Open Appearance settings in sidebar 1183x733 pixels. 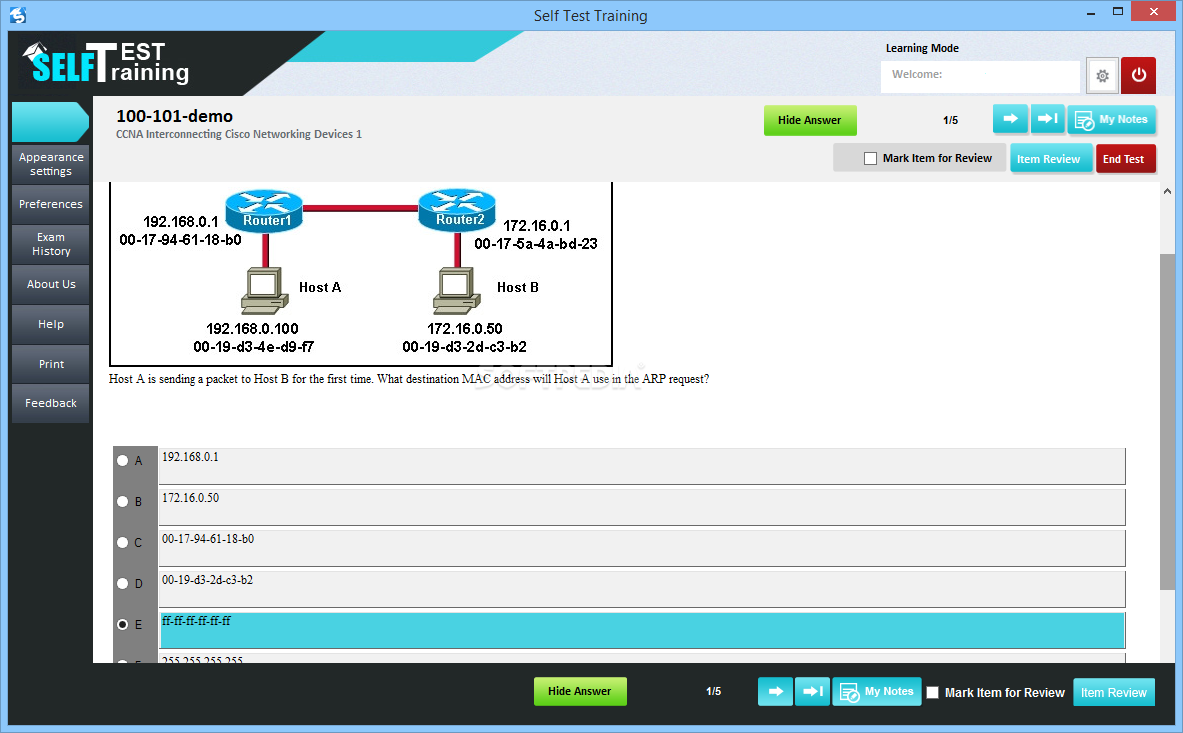[51, 164]
